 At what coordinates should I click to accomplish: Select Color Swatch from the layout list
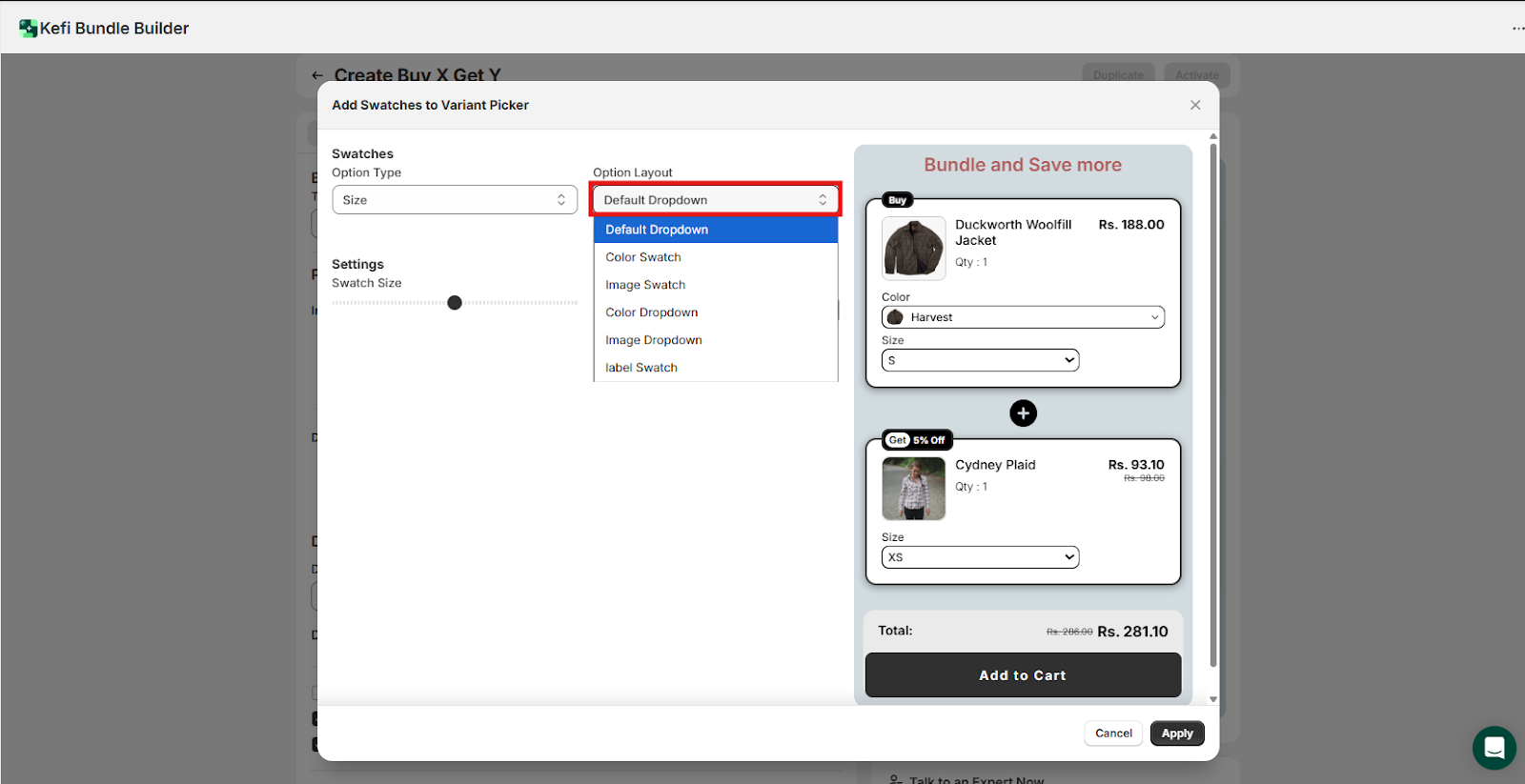[643, 257]
